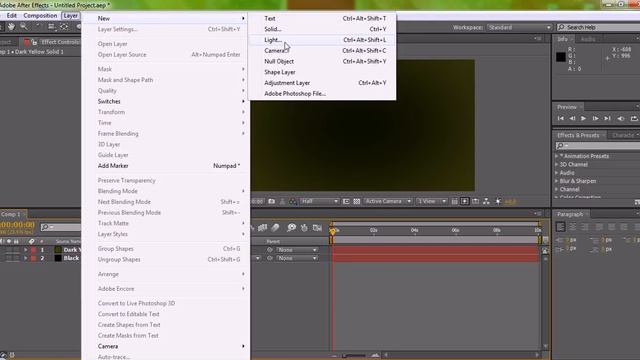Toggle auto-keyframe stopwatch icon in timeline
The height and width of the screenshot is (360, 640).
[x=304, y=228]
